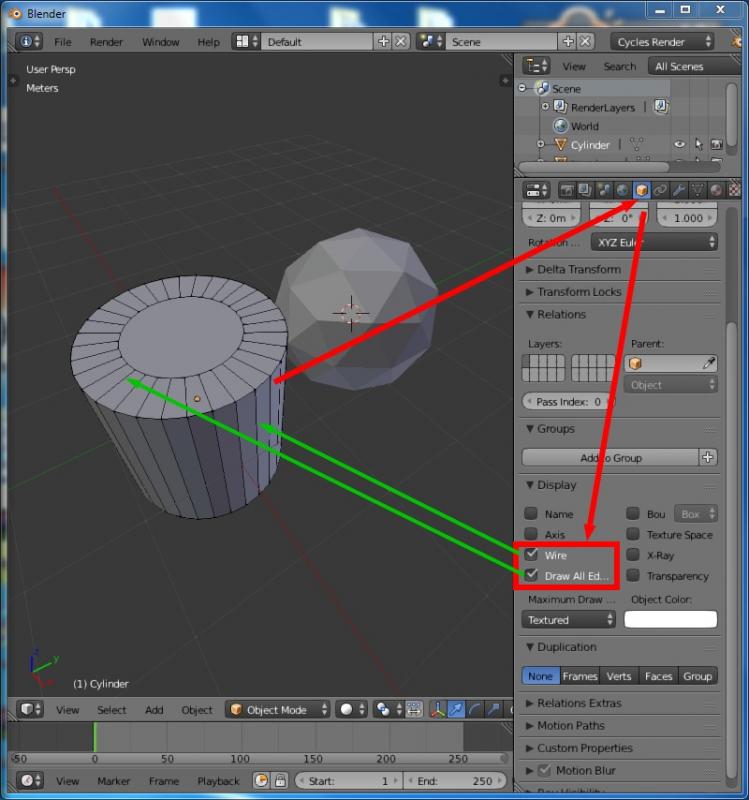Open the viewport shading sphere dropdown

coord(352,710)
